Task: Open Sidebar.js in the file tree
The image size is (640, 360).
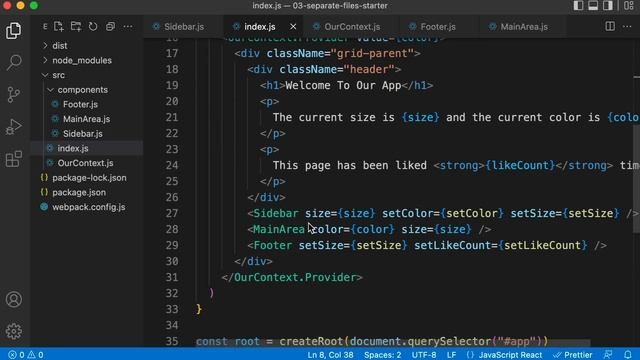Action: coord(82,134)
